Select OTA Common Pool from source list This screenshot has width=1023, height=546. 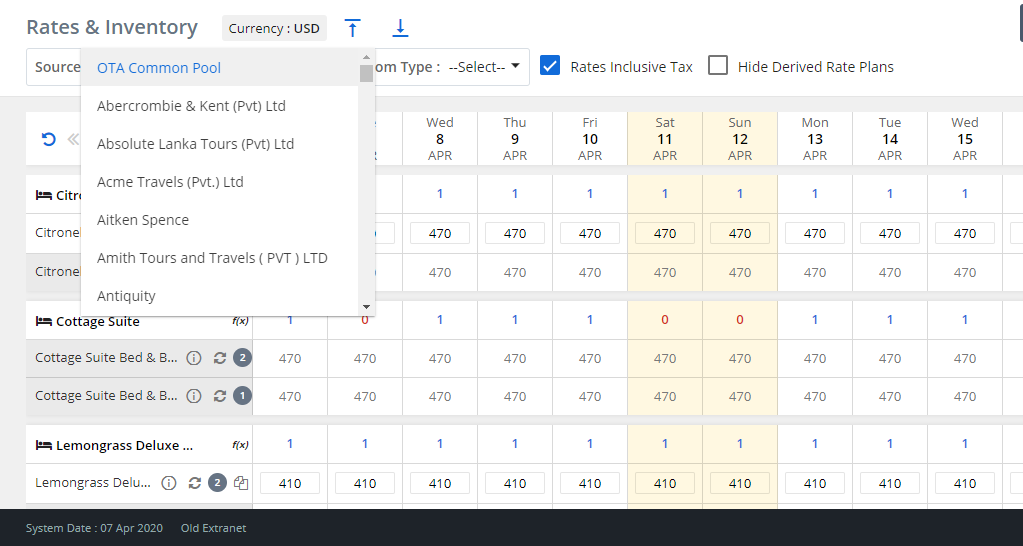pos(159,68)
